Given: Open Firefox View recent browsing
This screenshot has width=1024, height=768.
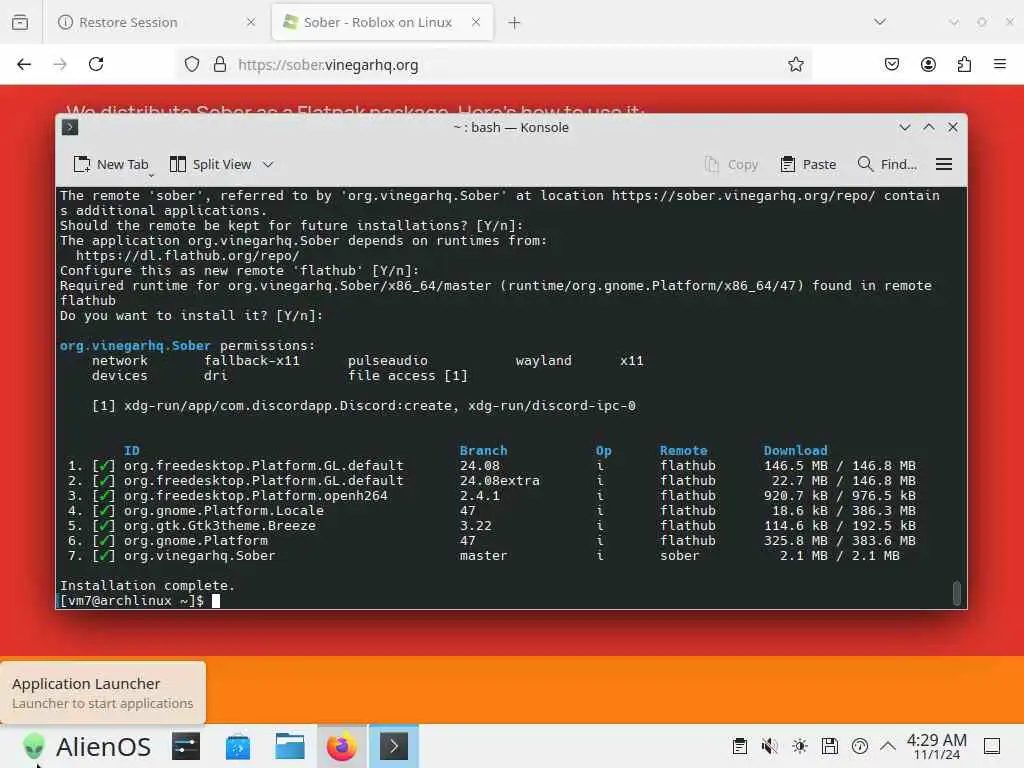Looking at the screenshot, I should pos(20,22).
